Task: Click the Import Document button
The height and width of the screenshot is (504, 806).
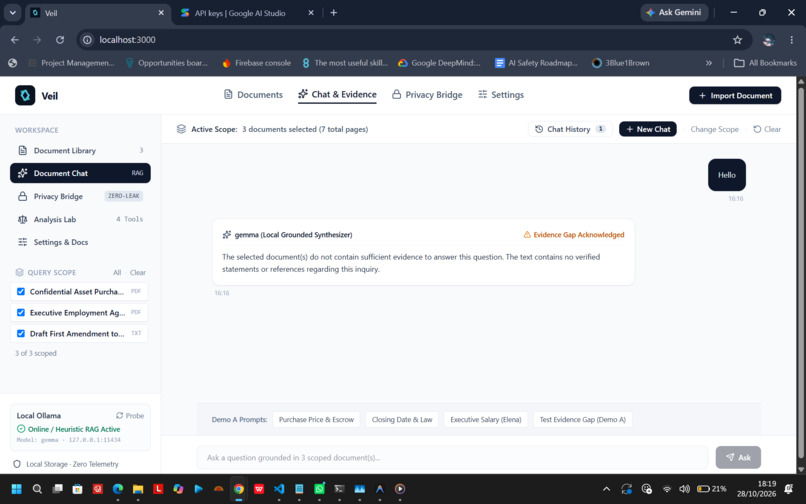Action: tap(735, 96)
